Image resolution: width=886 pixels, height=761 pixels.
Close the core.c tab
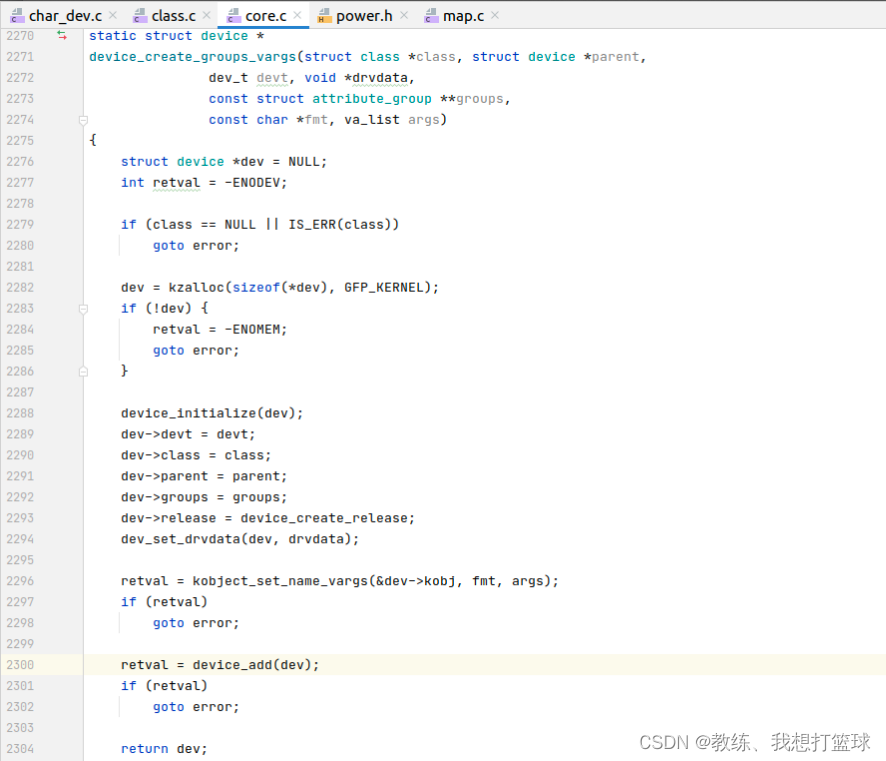click(298, 15)
